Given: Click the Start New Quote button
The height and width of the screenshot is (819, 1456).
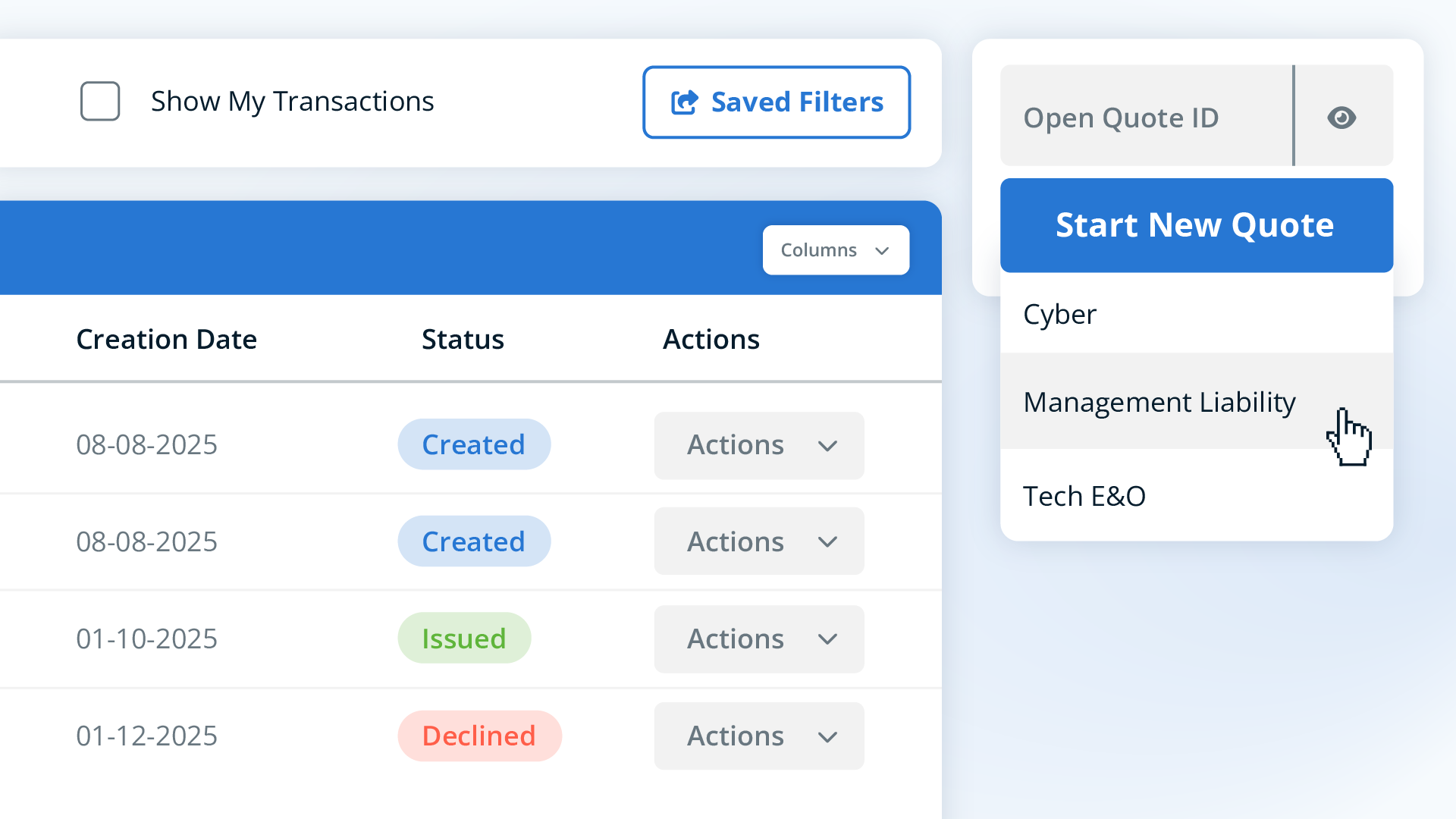Looking at the screenshot, I should coord(1195,225).
